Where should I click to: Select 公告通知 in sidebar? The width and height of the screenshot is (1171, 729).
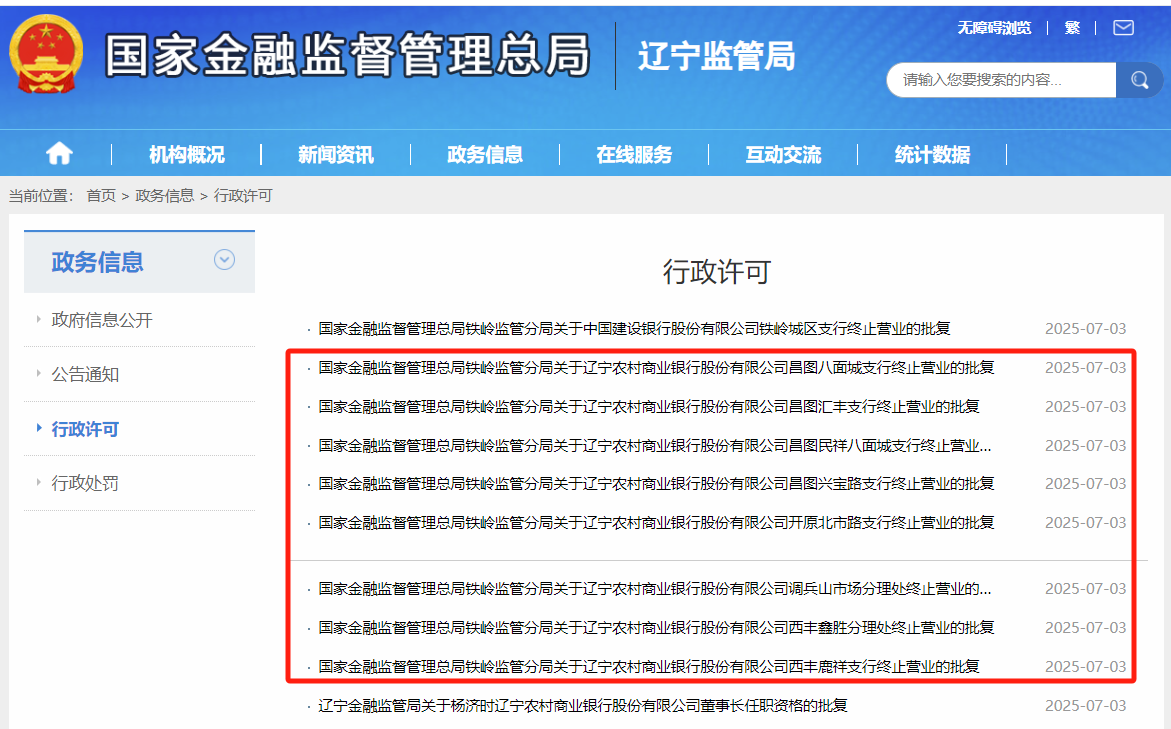click(85, 374)
